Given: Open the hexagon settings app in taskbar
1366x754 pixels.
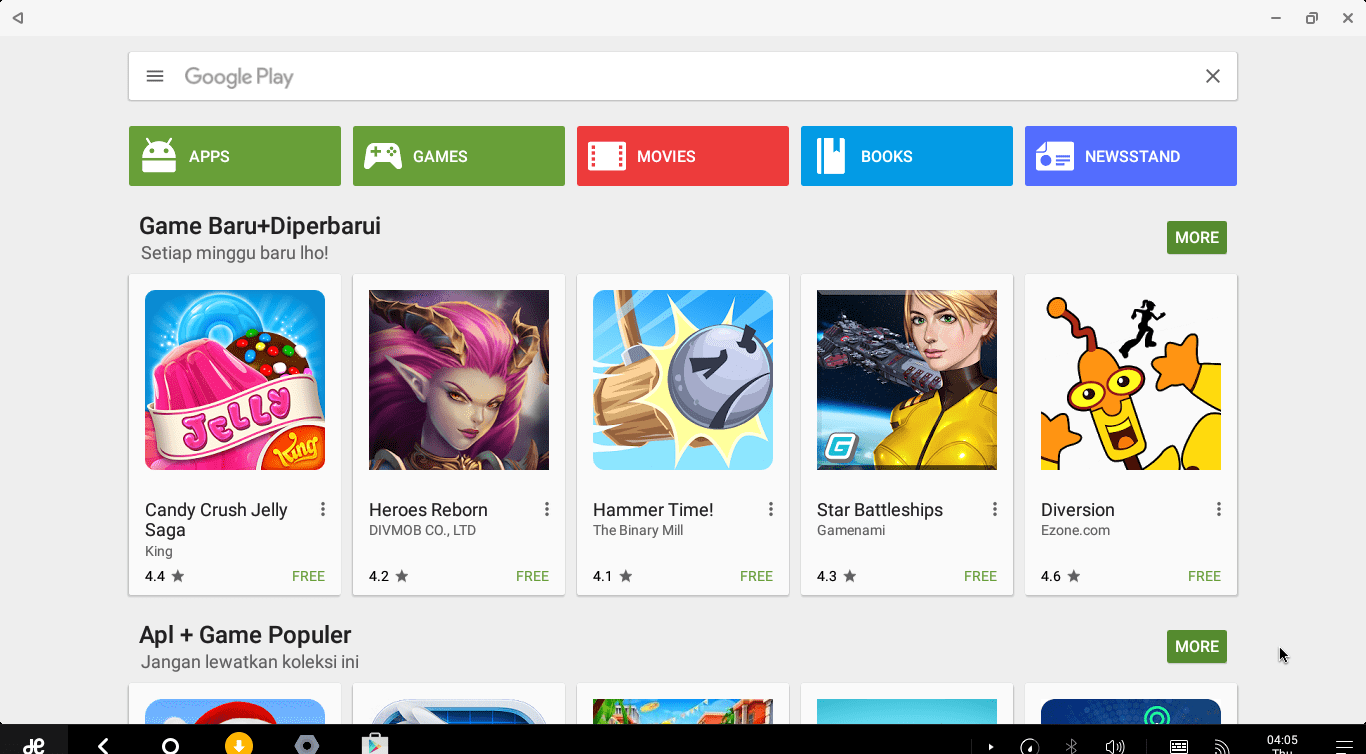Looking at the screenshot, I should [307, 745].
